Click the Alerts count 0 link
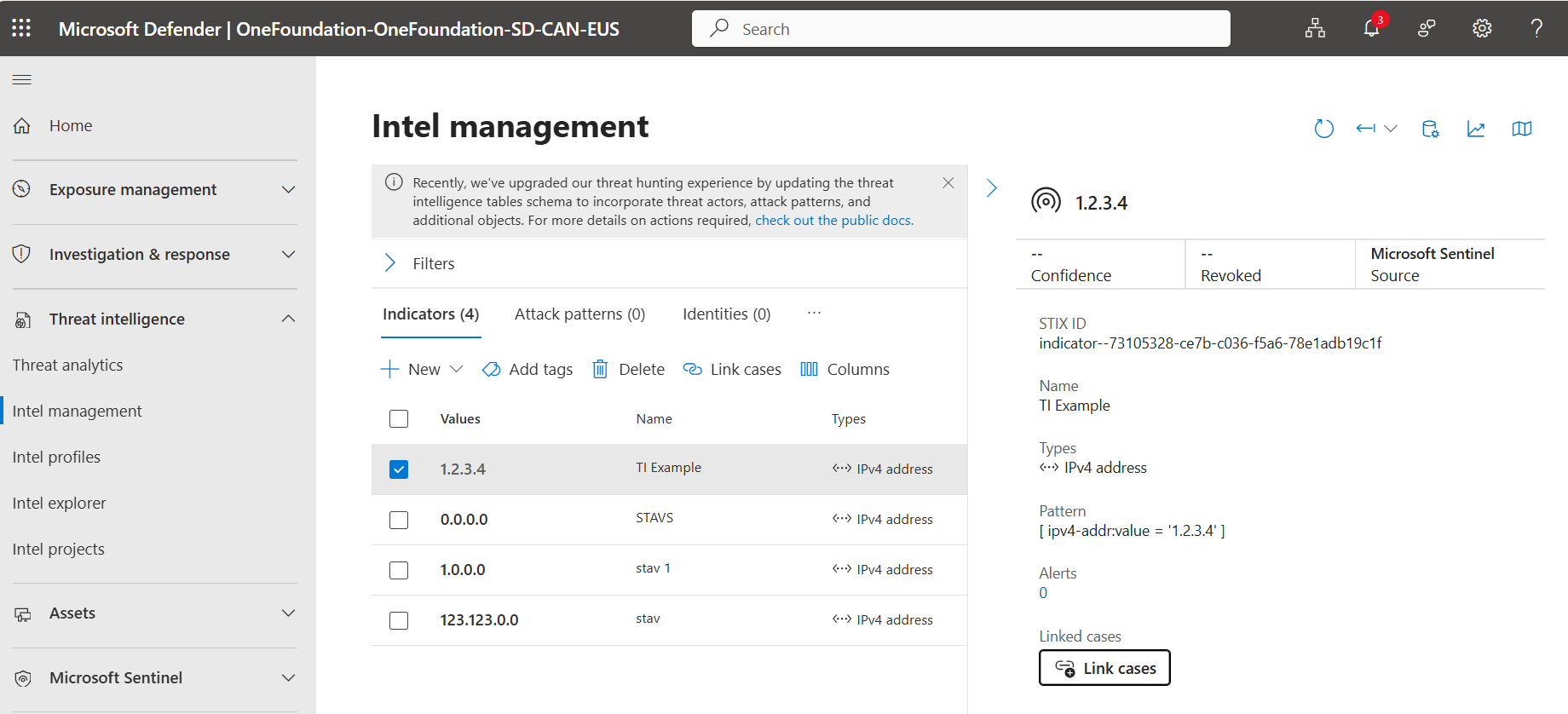This screenshot has width=1568, height=714. (x=1043, y=593)
